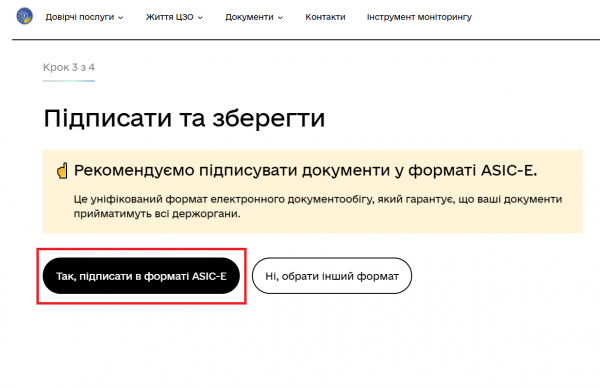
Task: Click Так, підписати в форматі ASIC-E button
Action: pyautogui.click(x=141, y=276)
